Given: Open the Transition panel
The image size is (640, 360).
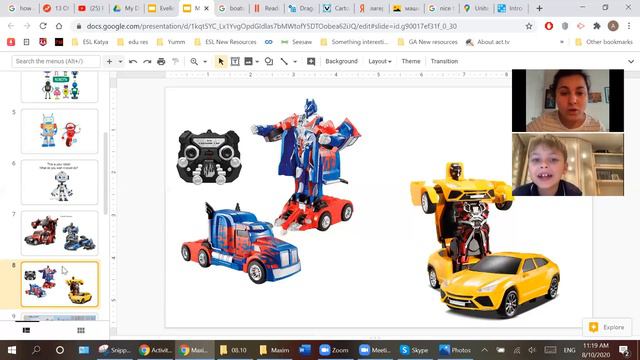Looking at the screenshot, I should click(x=444, y=62).
